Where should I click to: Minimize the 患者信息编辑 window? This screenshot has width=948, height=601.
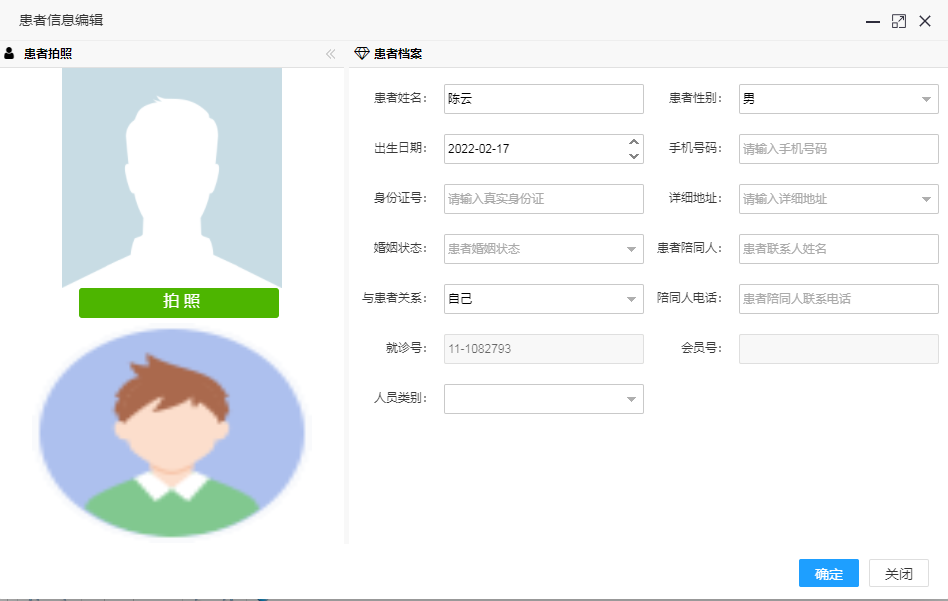(872, 21)
